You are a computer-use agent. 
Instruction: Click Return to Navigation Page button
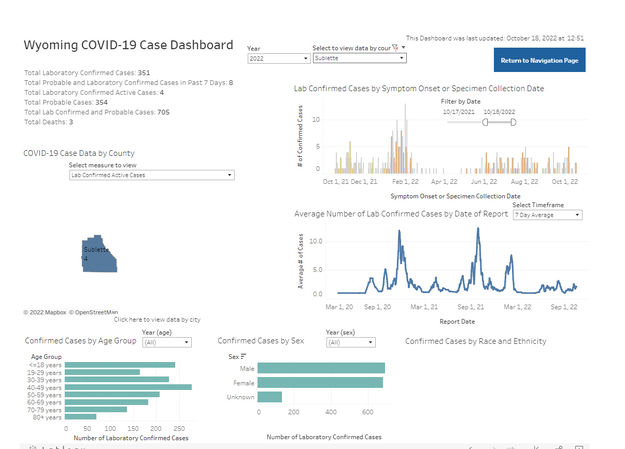click(x=540, y=59)
